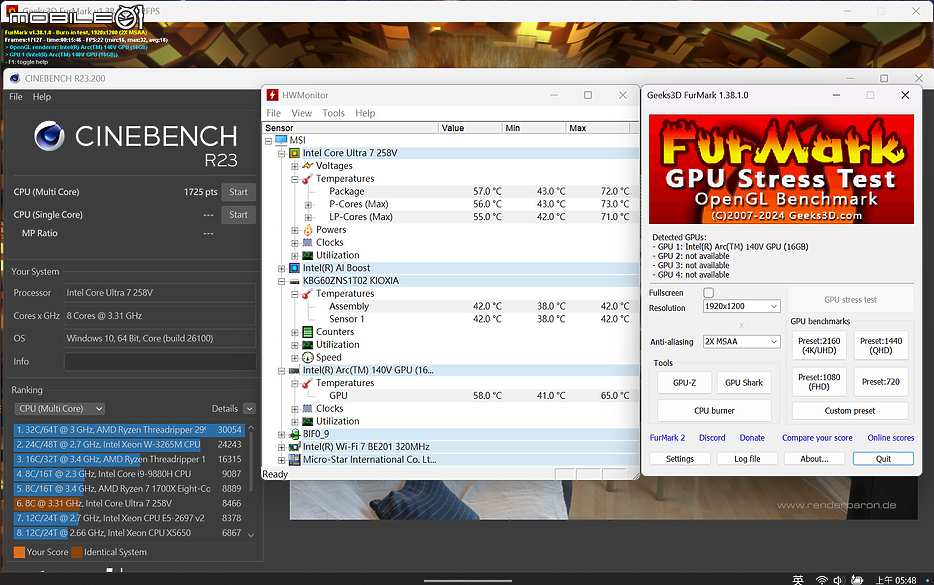
Task: Click the HWMonitor title bar lightning icon
Action: 272,95
